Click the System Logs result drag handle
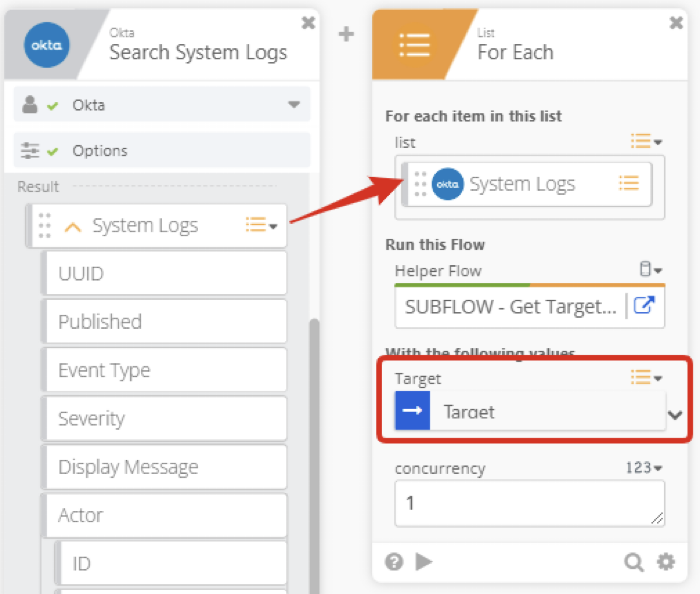Viewport: 700px width, 594px height. [x=44, y=225]
